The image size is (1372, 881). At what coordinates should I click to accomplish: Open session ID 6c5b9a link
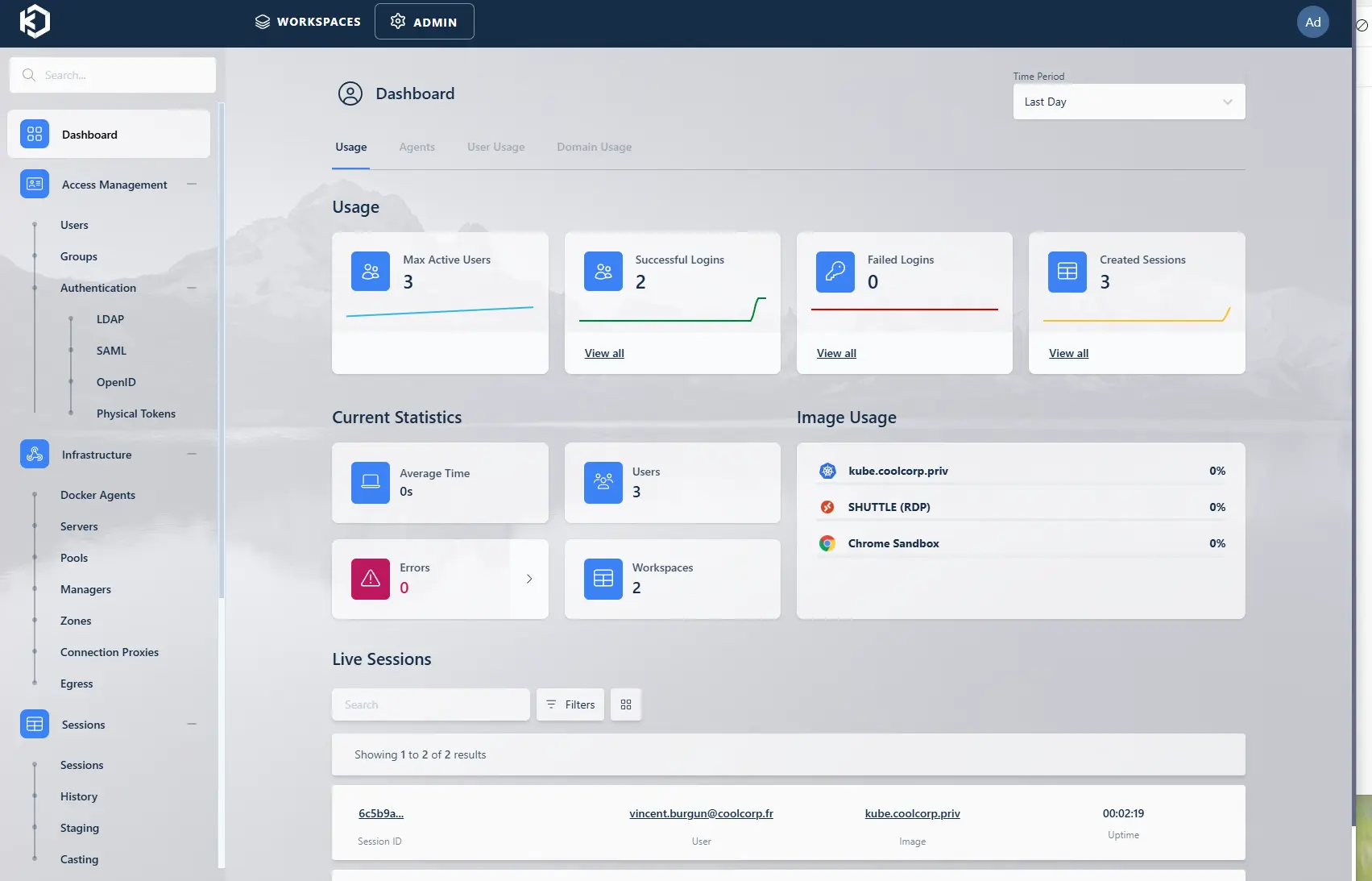point(381,813)
